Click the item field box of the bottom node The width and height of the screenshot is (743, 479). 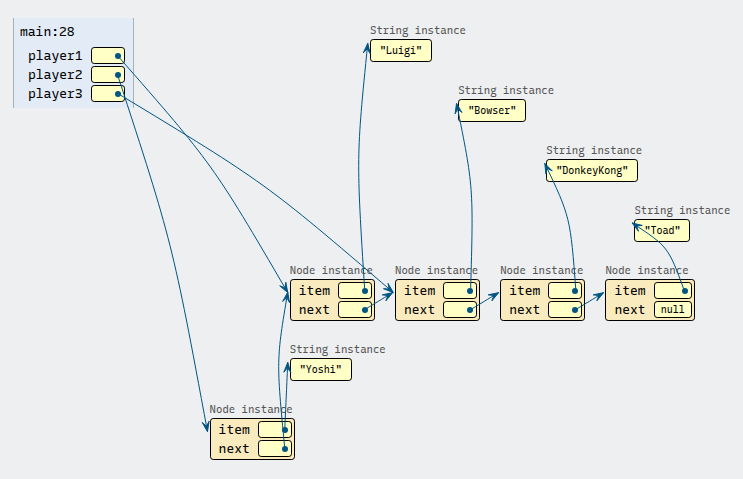[274, 430]
